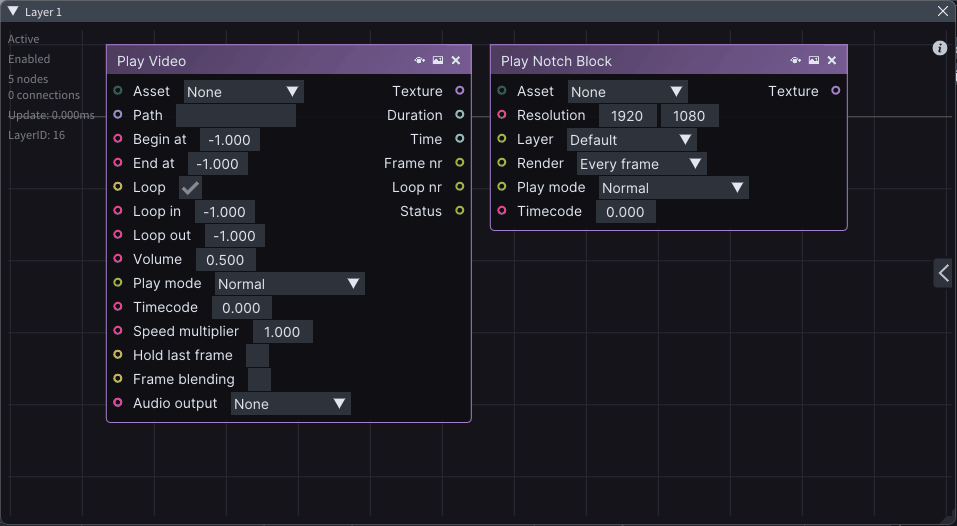Image resolution: width=957 pixels, height=526 pixels.
Task: Click the 'Active' status text
Action: click(x=24, y=39)
